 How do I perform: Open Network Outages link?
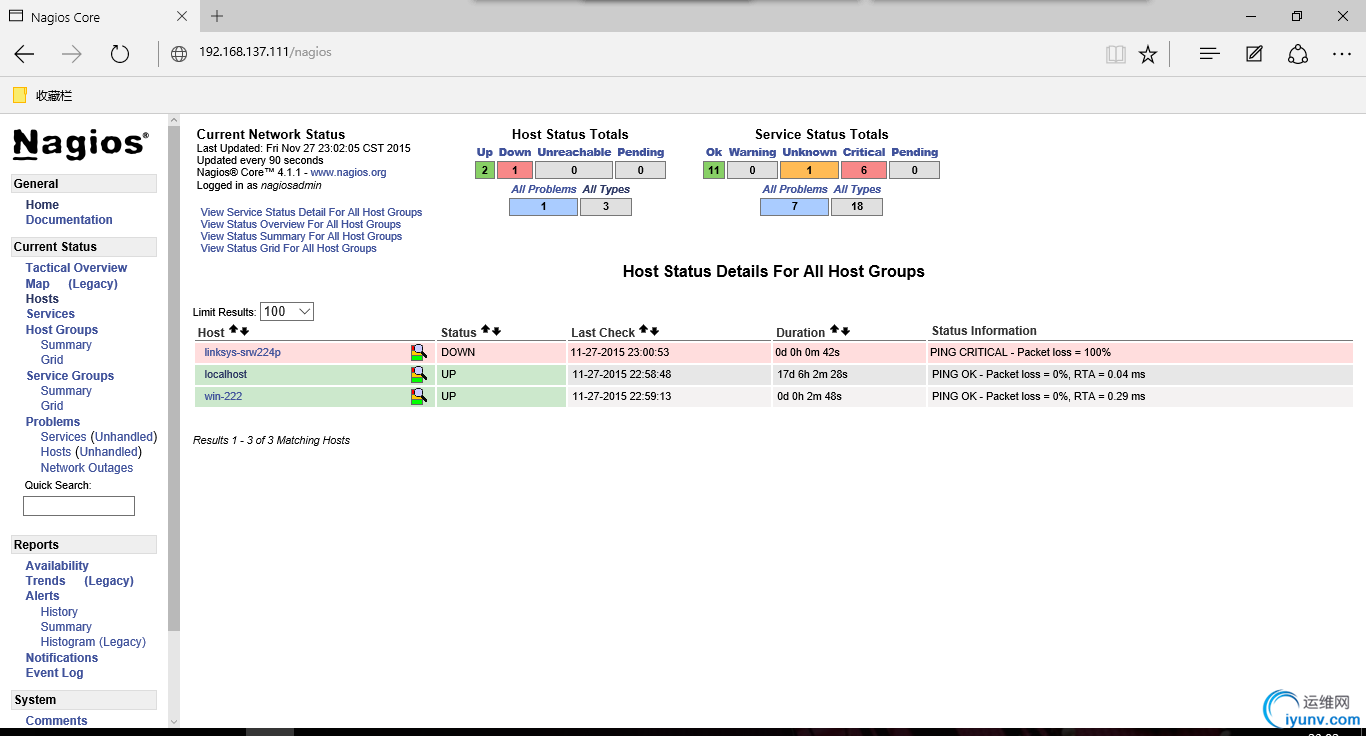(87, 468)
